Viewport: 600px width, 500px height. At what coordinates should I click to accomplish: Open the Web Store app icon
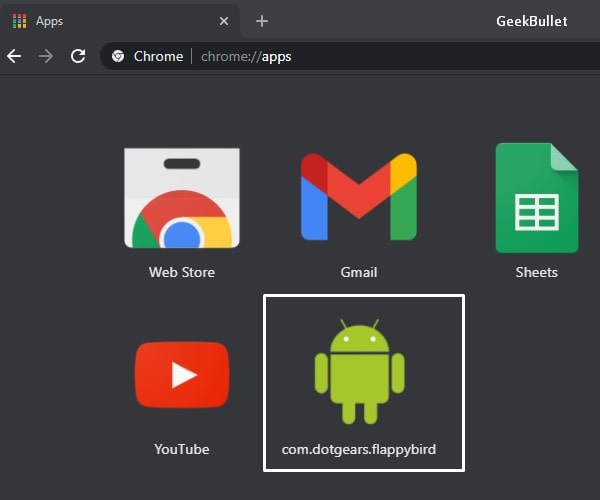click(x=182, y=198)
